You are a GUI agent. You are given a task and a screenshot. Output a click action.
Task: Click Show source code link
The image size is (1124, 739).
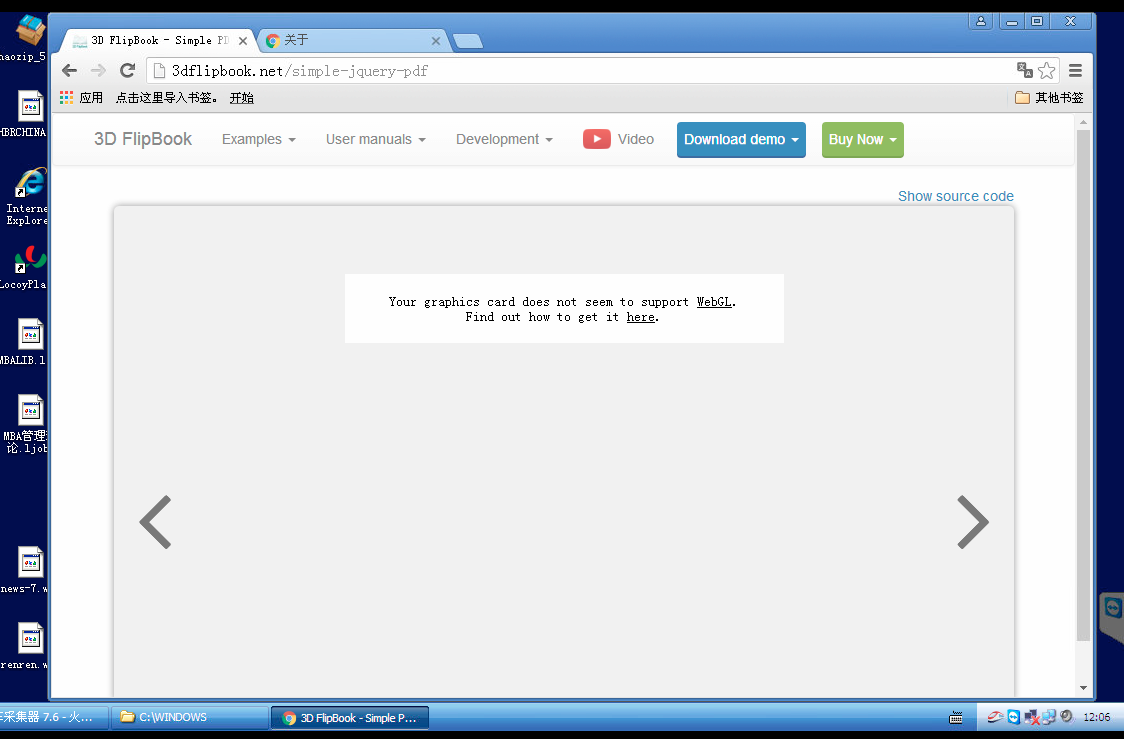point(956,196)
